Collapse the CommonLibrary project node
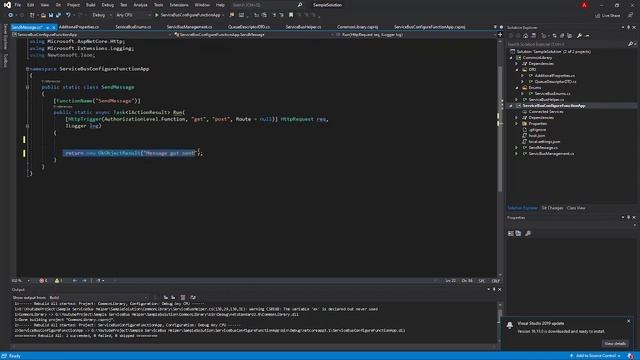 (x=511, y=58)
